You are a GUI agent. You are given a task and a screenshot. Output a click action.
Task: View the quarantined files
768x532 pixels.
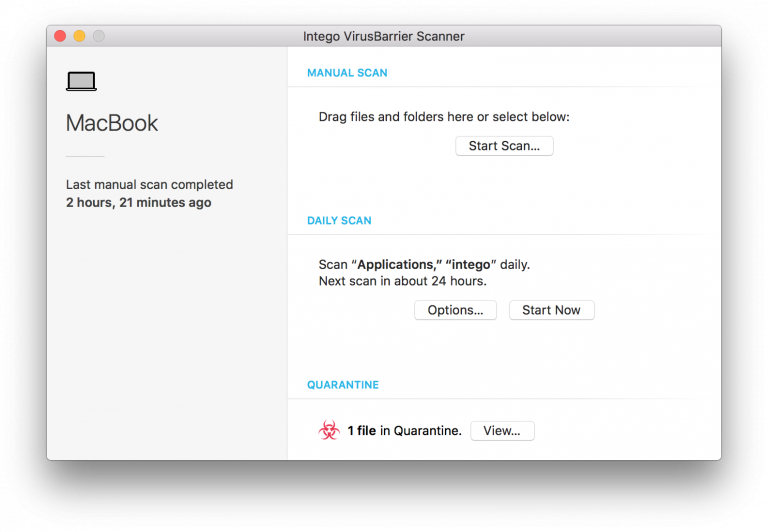coord(502,431)
